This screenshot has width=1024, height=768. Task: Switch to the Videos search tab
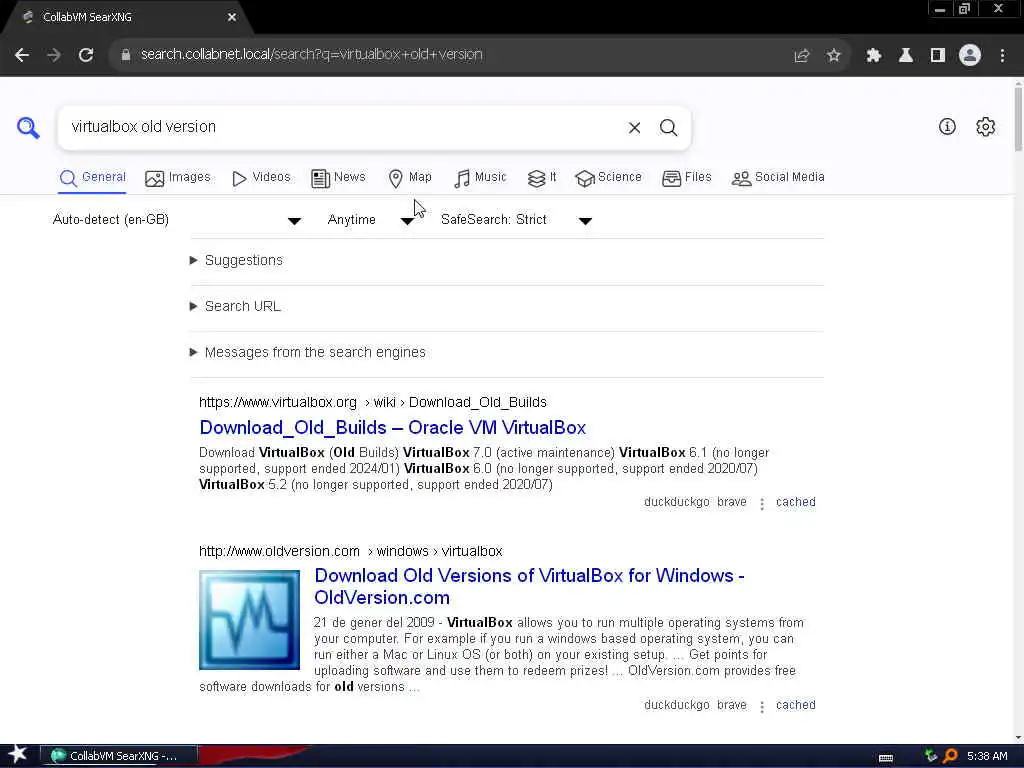point(261,178)
